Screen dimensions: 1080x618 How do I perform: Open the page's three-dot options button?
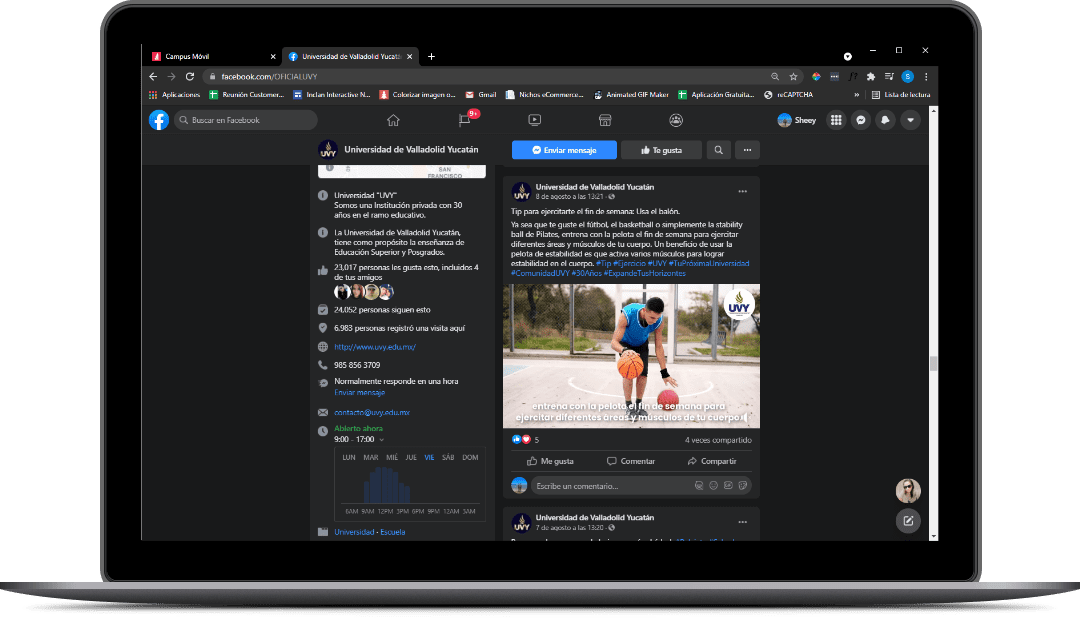[x=747, y=150]
